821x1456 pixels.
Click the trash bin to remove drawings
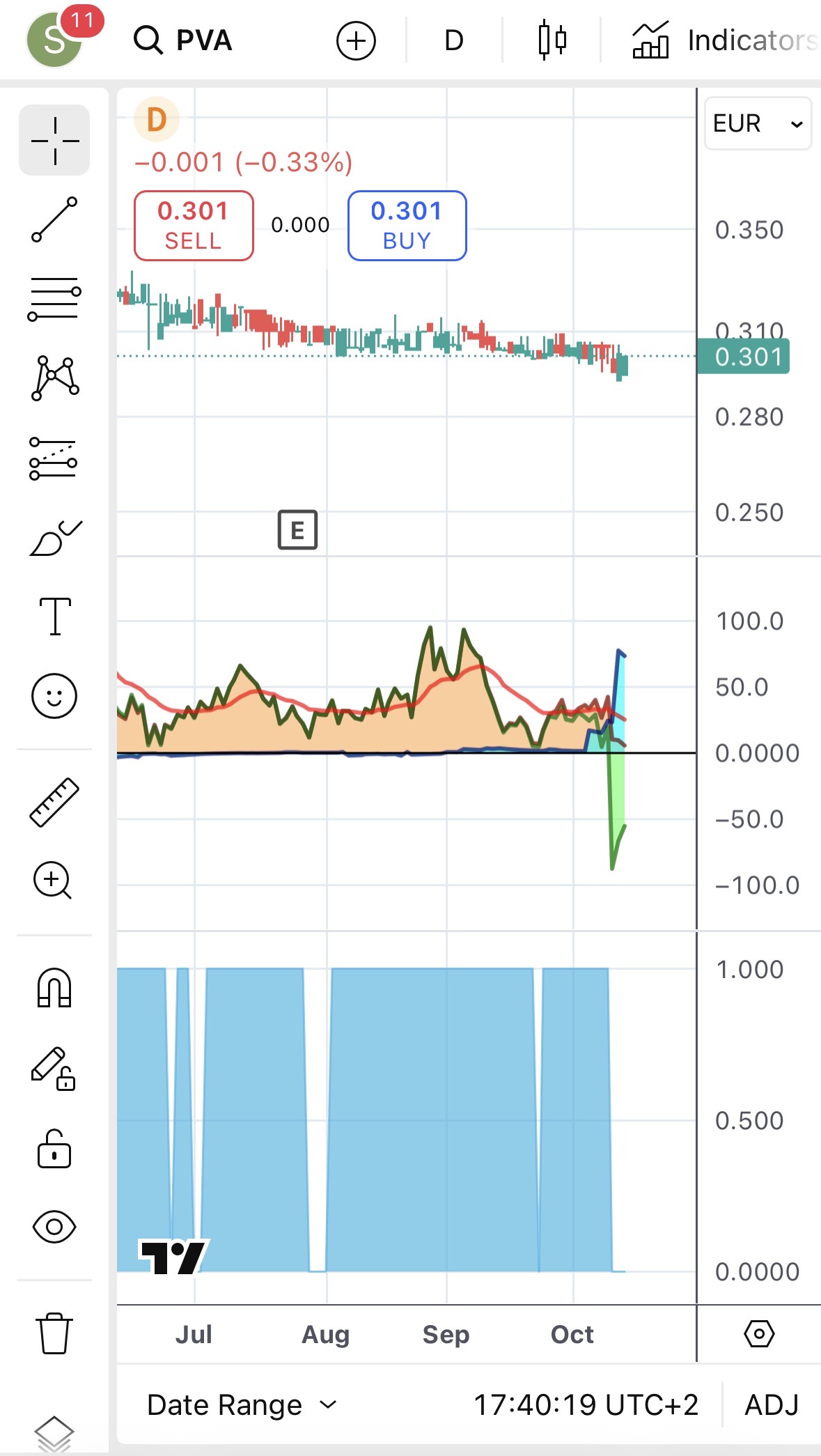54,1333
